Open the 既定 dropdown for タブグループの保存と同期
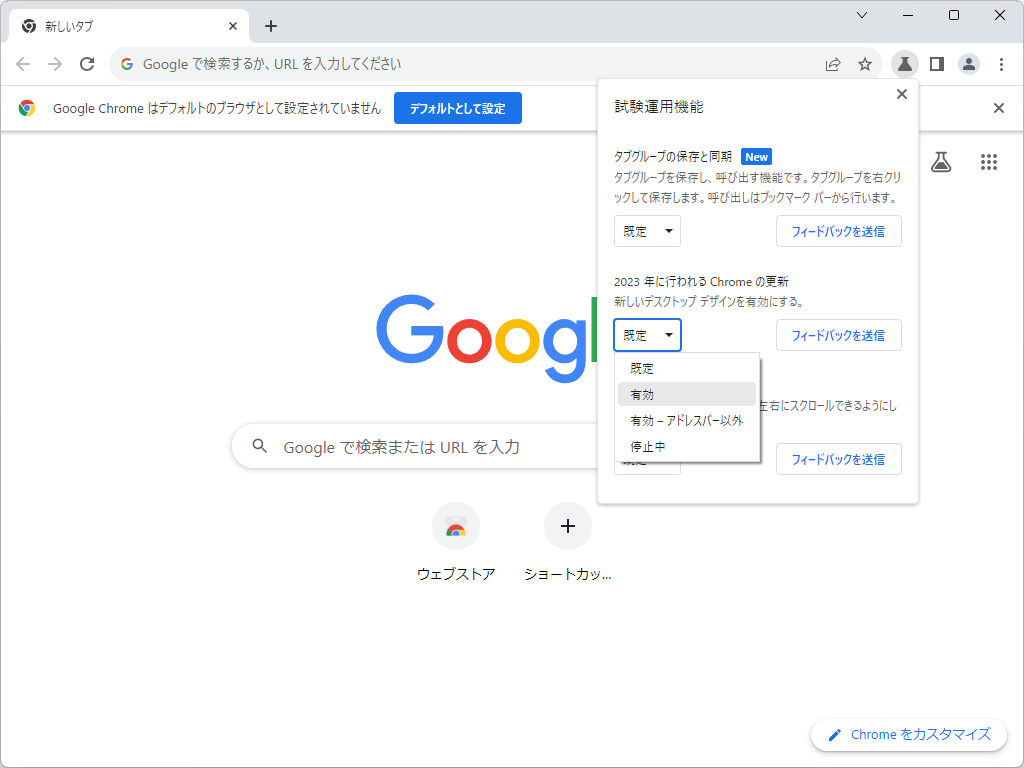The image size is (1024, 768). pyautogui.click(x=647, y=231)
